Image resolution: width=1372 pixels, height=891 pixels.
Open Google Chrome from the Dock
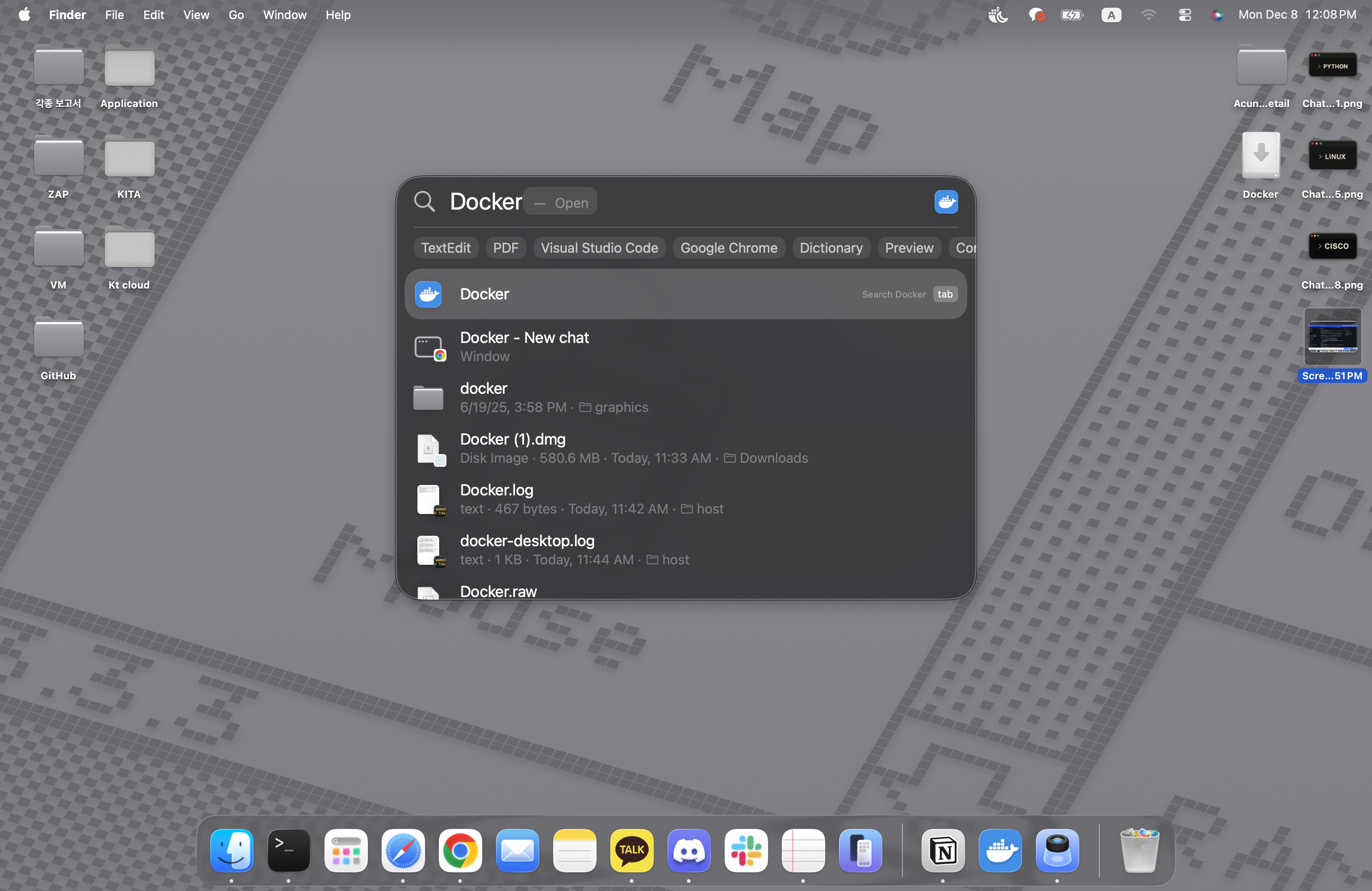pos(460,851)
